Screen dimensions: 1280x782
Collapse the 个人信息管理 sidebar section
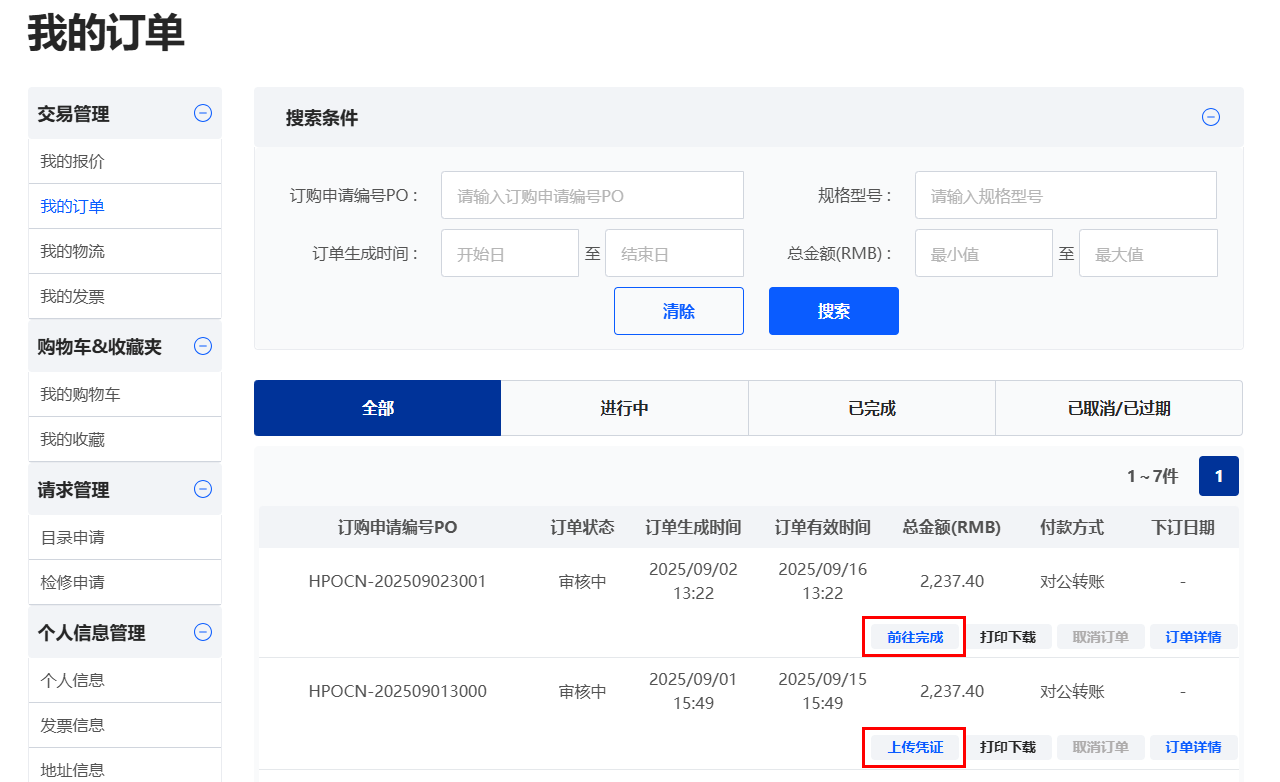click(x=203, y=632)
